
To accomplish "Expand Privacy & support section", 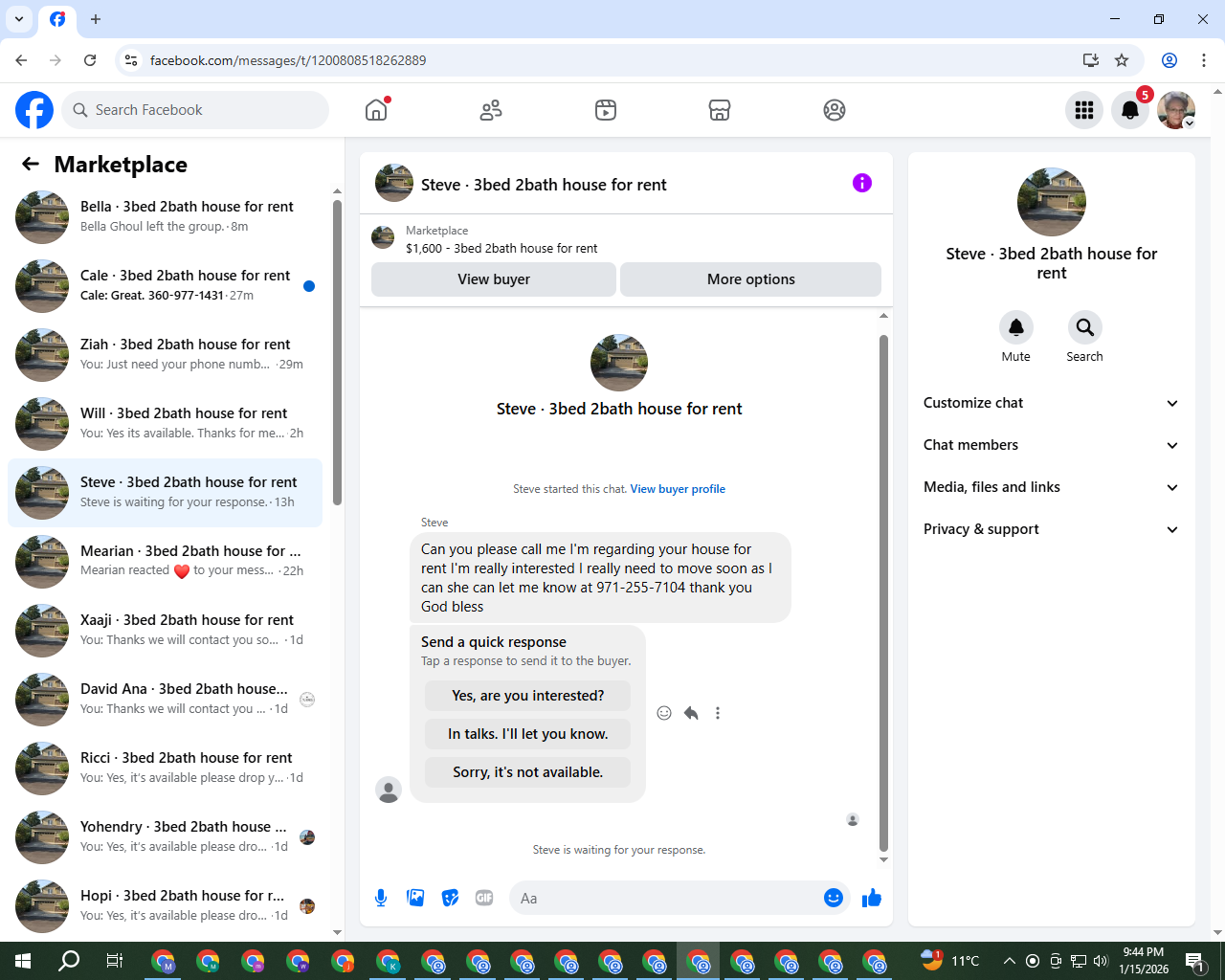I will [1051, 529].
